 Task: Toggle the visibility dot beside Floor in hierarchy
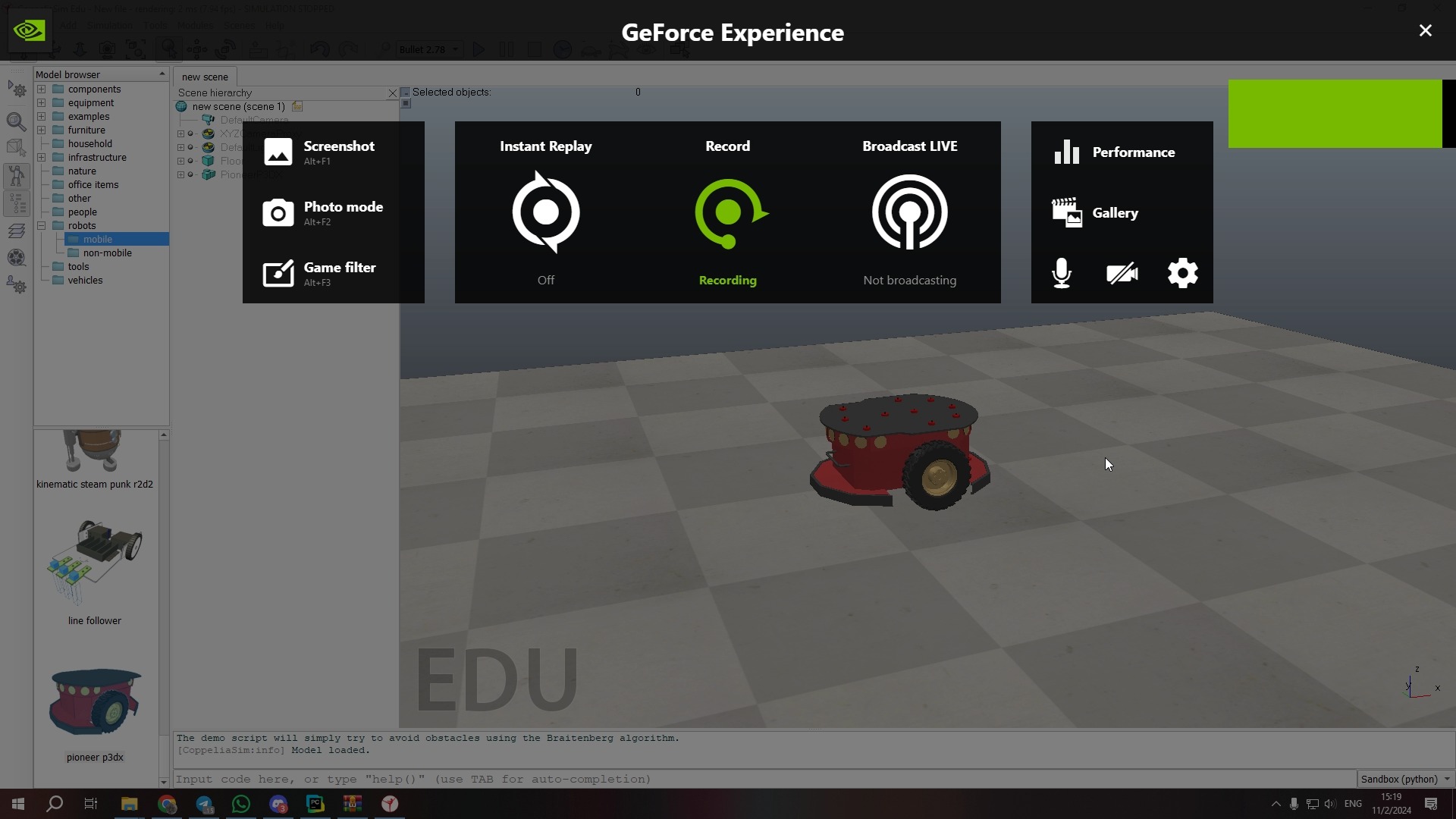191,161
